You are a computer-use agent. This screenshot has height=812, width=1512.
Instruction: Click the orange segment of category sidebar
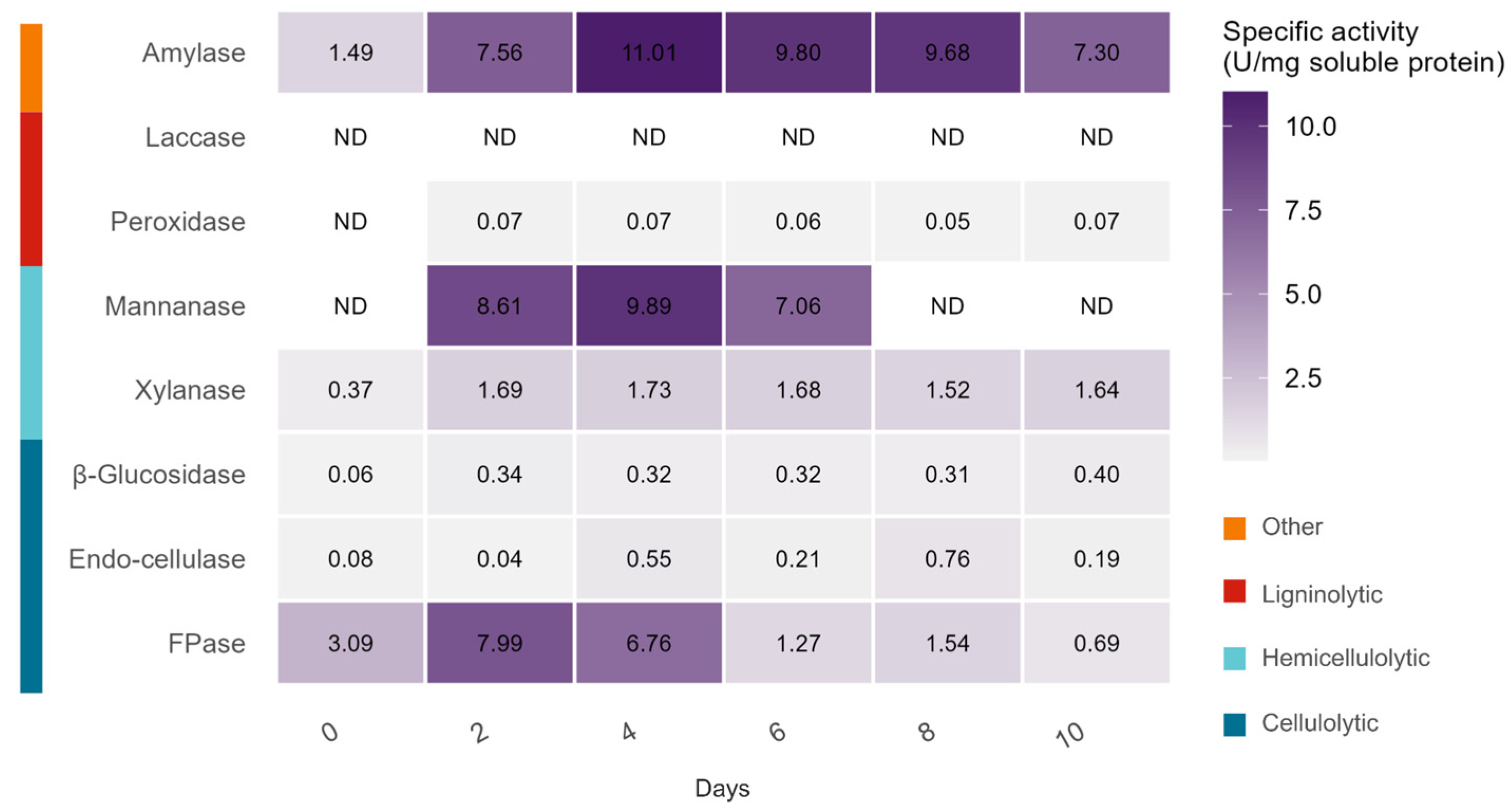31,68
